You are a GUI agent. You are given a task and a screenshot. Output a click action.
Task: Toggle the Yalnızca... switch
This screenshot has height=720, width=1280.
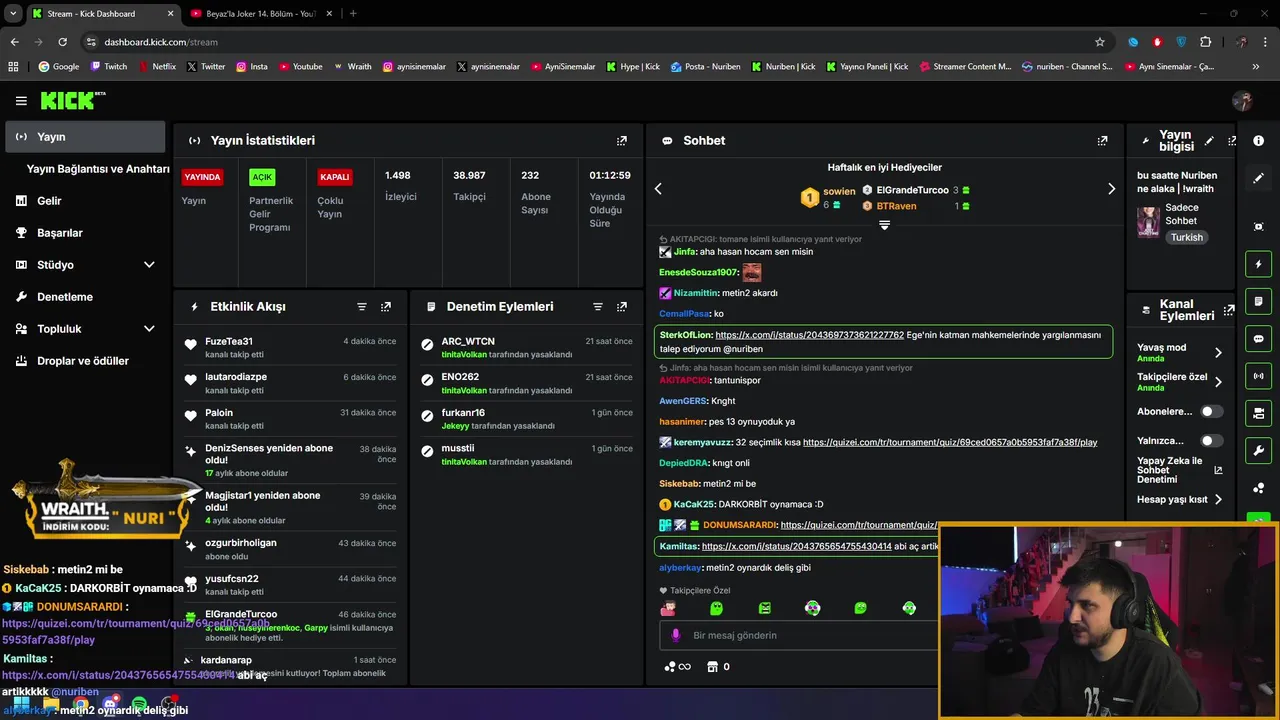(x=1211, y=440)
